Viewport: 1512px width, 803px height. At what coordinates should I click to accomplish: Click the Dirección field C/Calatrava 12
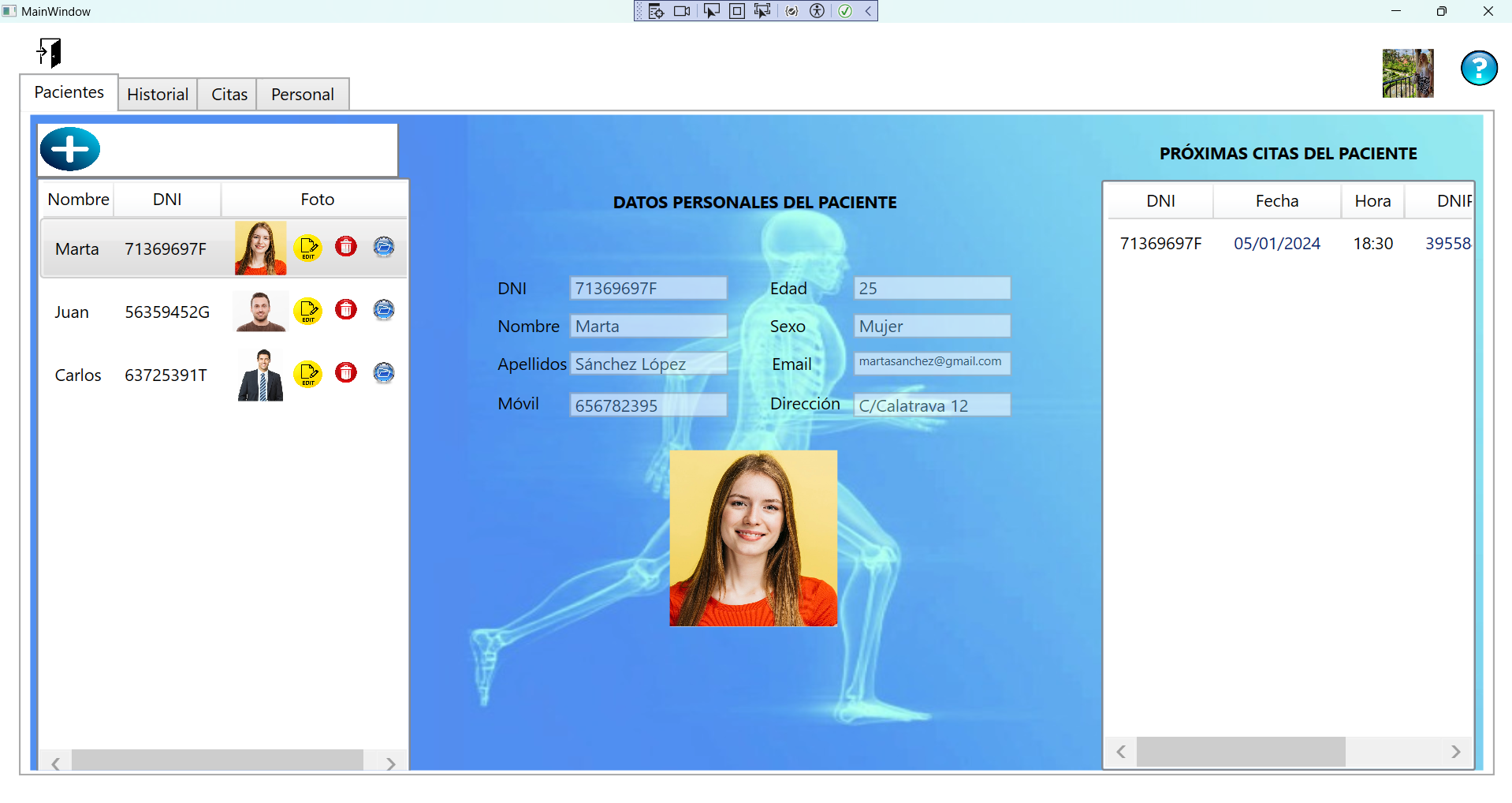(x=932, y=405)
